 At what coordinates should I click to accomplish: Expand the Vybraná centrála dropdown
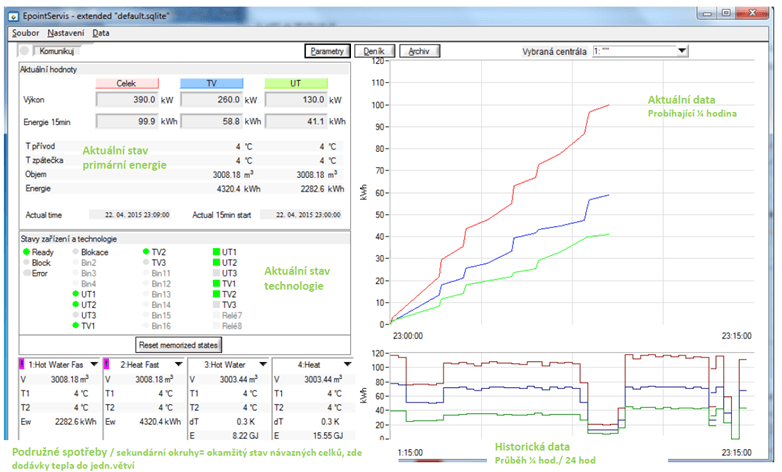click(682, 51)
